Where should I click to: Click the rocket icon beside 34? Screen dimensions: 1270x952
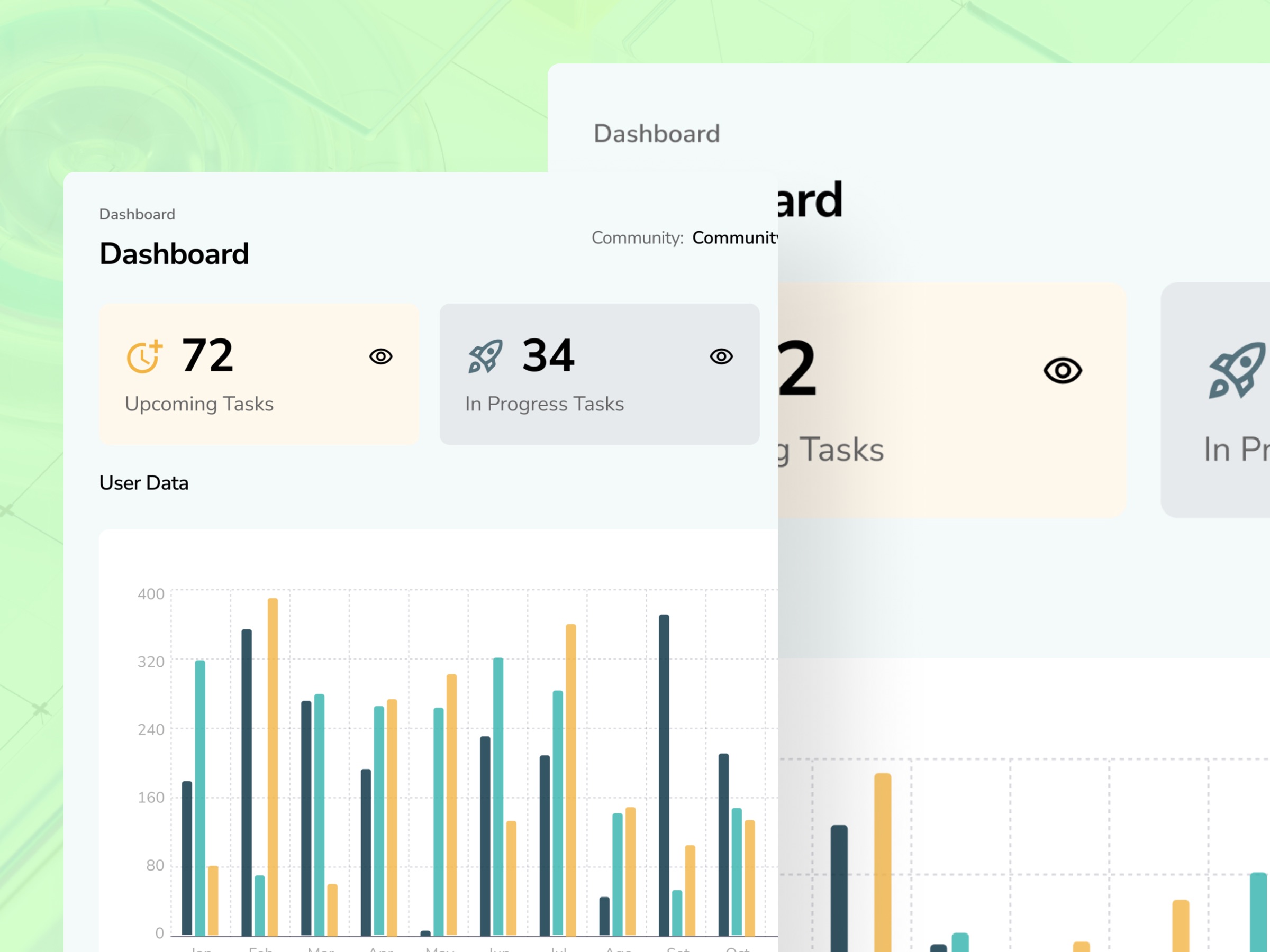tap(485, 356)
